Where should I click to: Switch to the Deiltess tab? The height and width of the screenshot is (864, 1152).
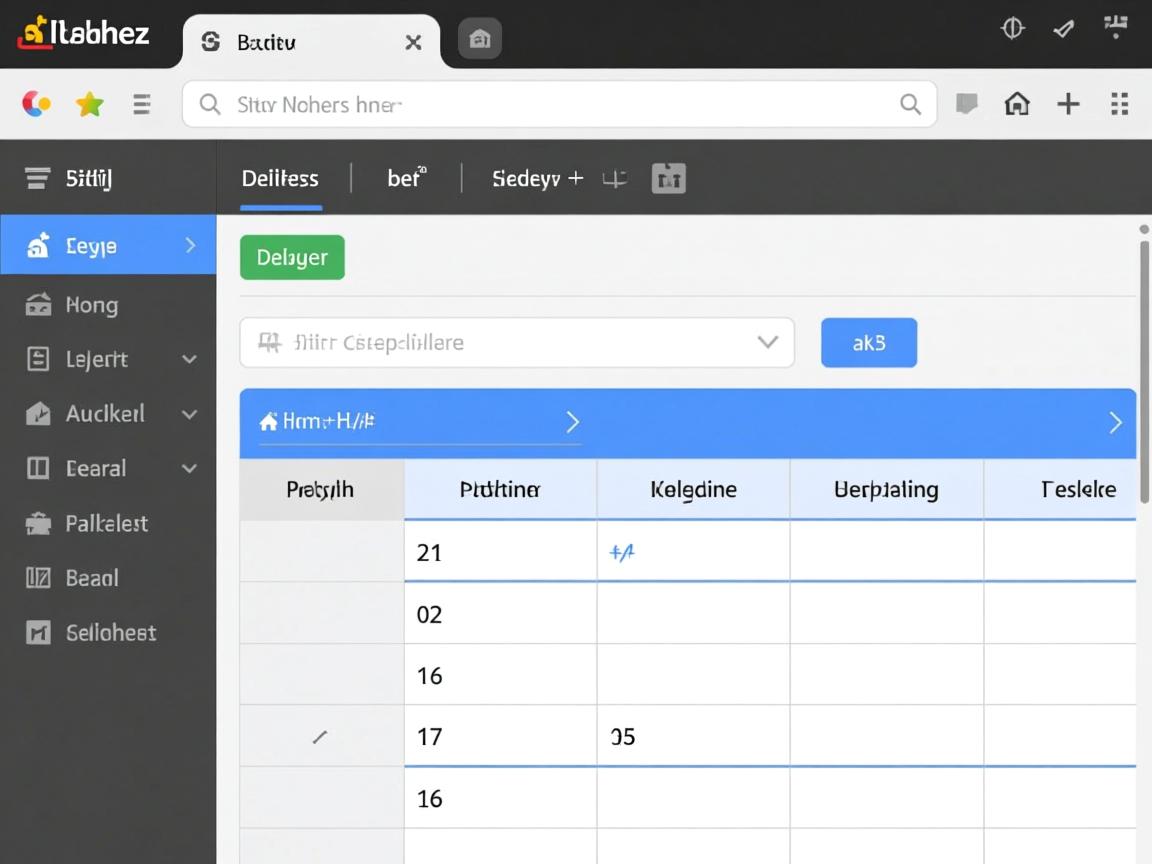pos(280,179)
